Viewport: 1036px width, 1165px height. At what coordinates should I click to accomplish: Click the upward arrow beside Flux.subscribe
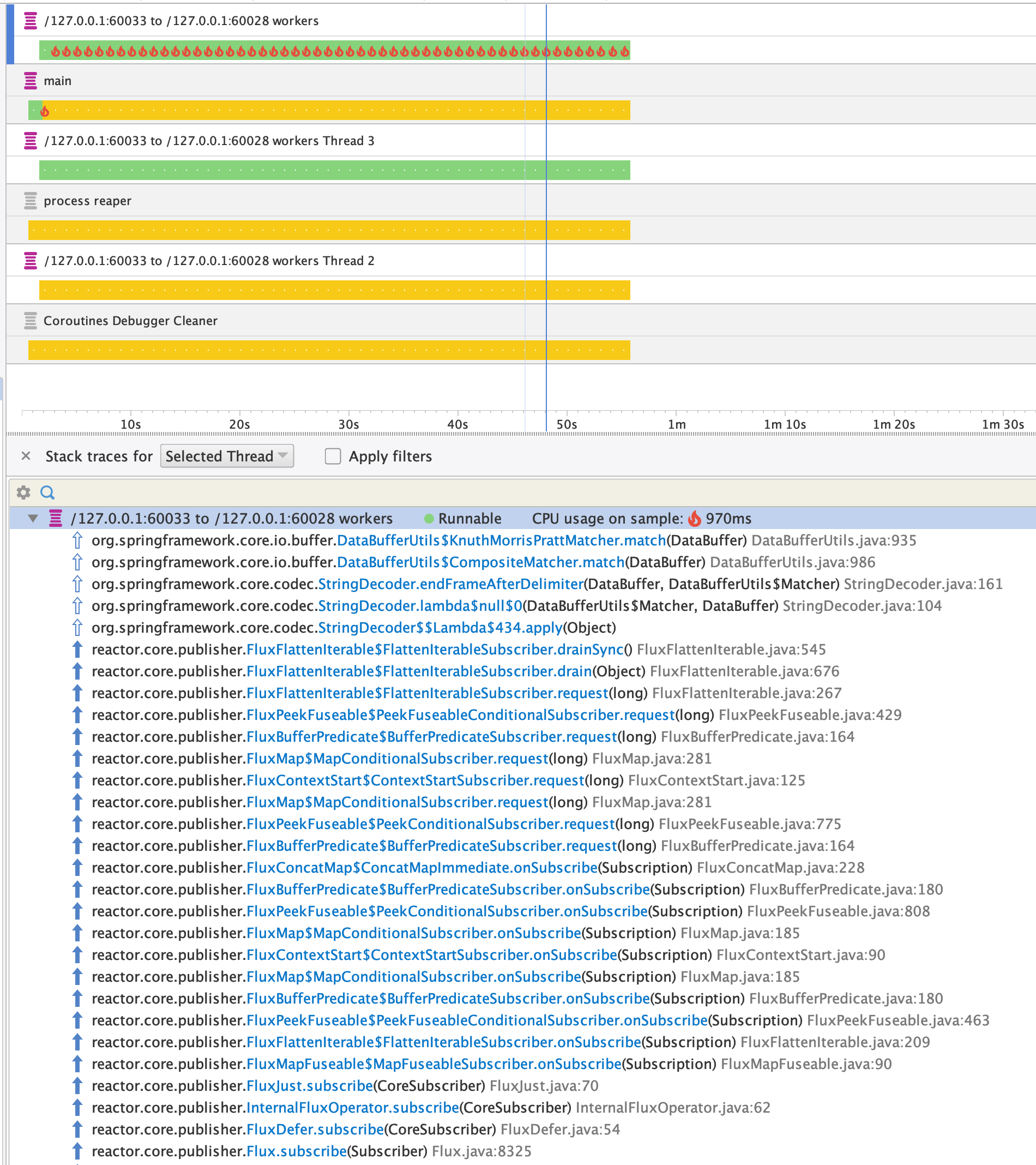coord(77,1151)
